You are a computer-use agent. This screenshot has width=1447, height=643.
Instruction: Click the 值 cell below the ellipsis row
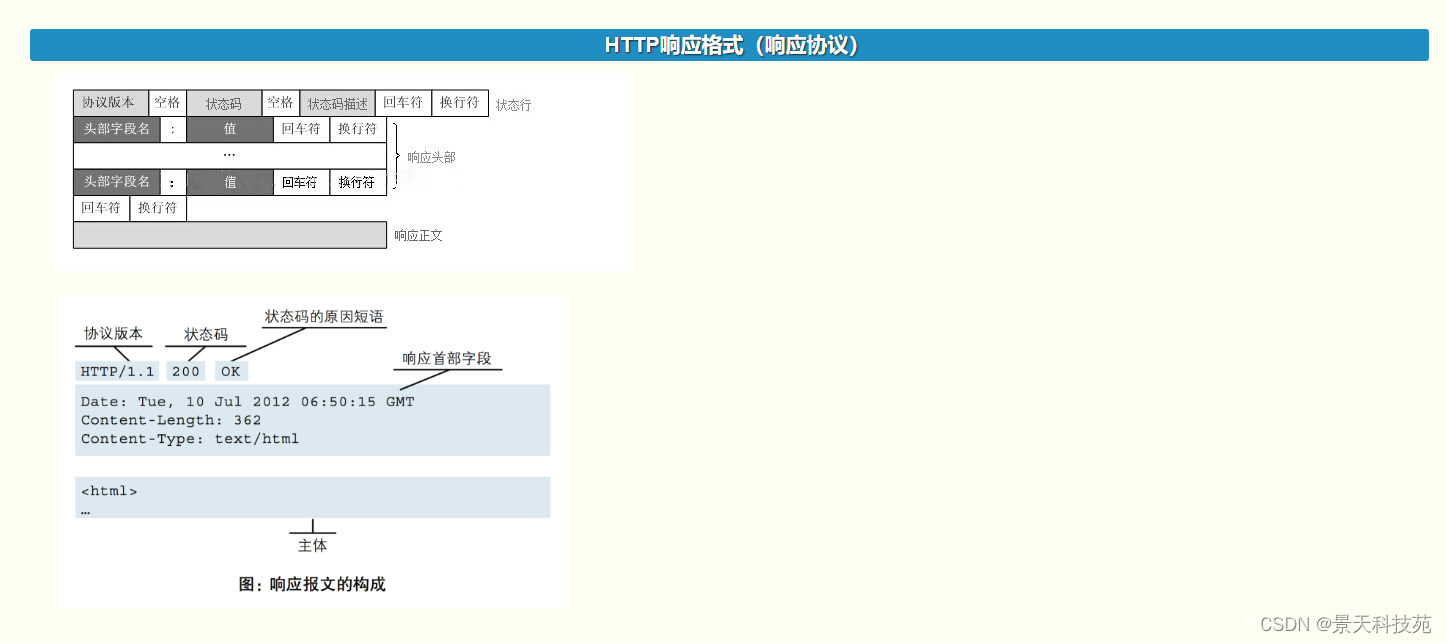230,182
